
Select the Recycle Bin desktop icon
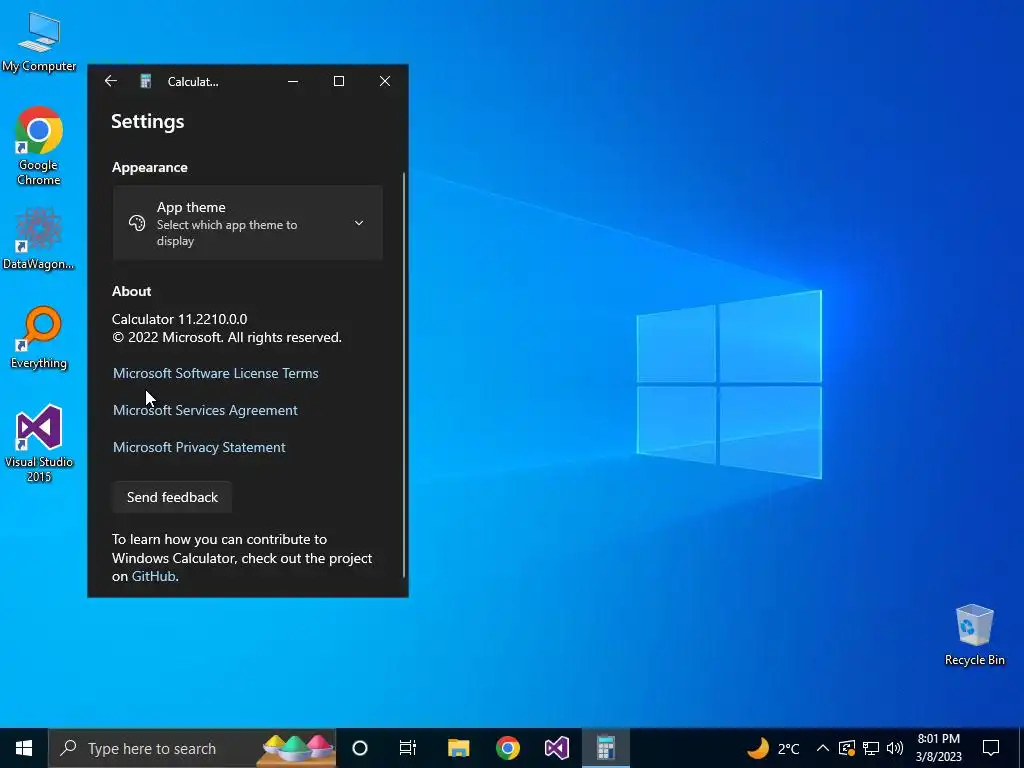(974, 635)
